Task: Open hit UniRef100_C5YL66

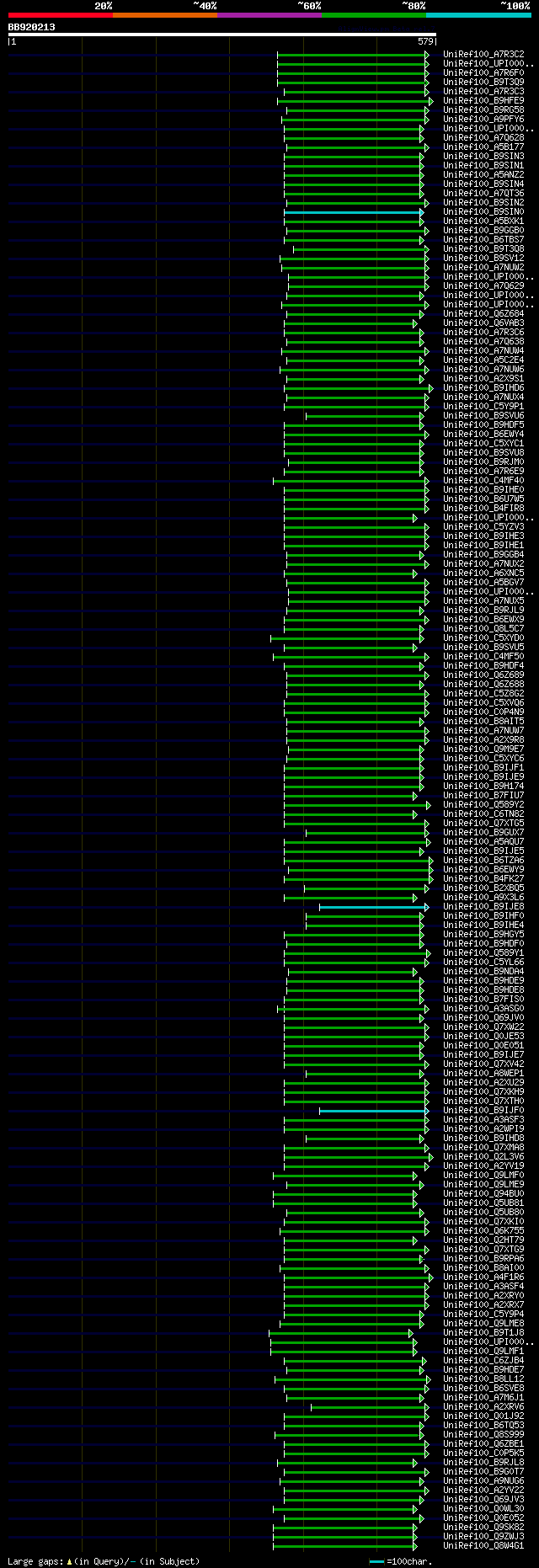Action: 483,963
